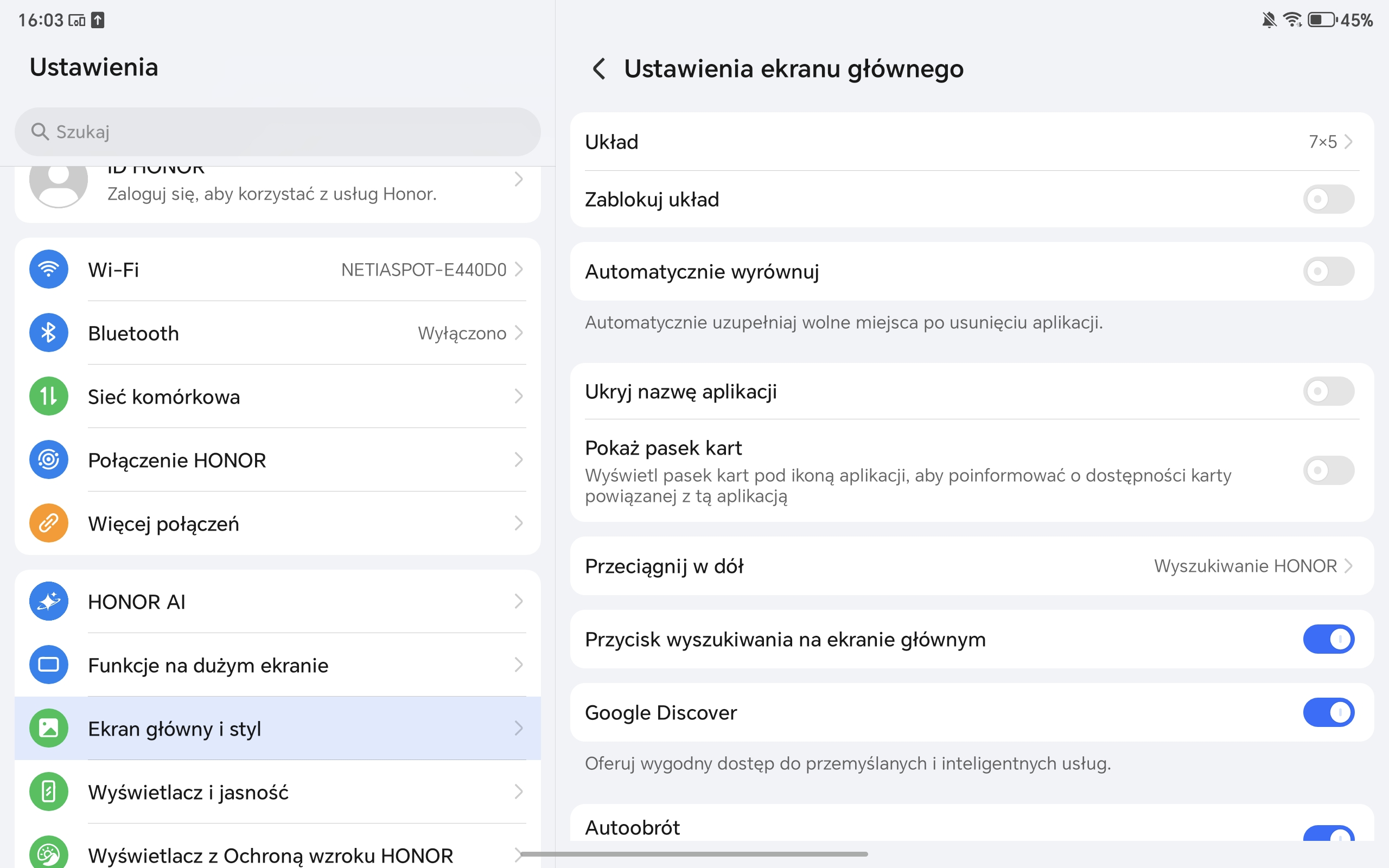
Task: Expand Przeciągnij w dół Wyszukiwanie HONOR option
Action: (1253, 566)
